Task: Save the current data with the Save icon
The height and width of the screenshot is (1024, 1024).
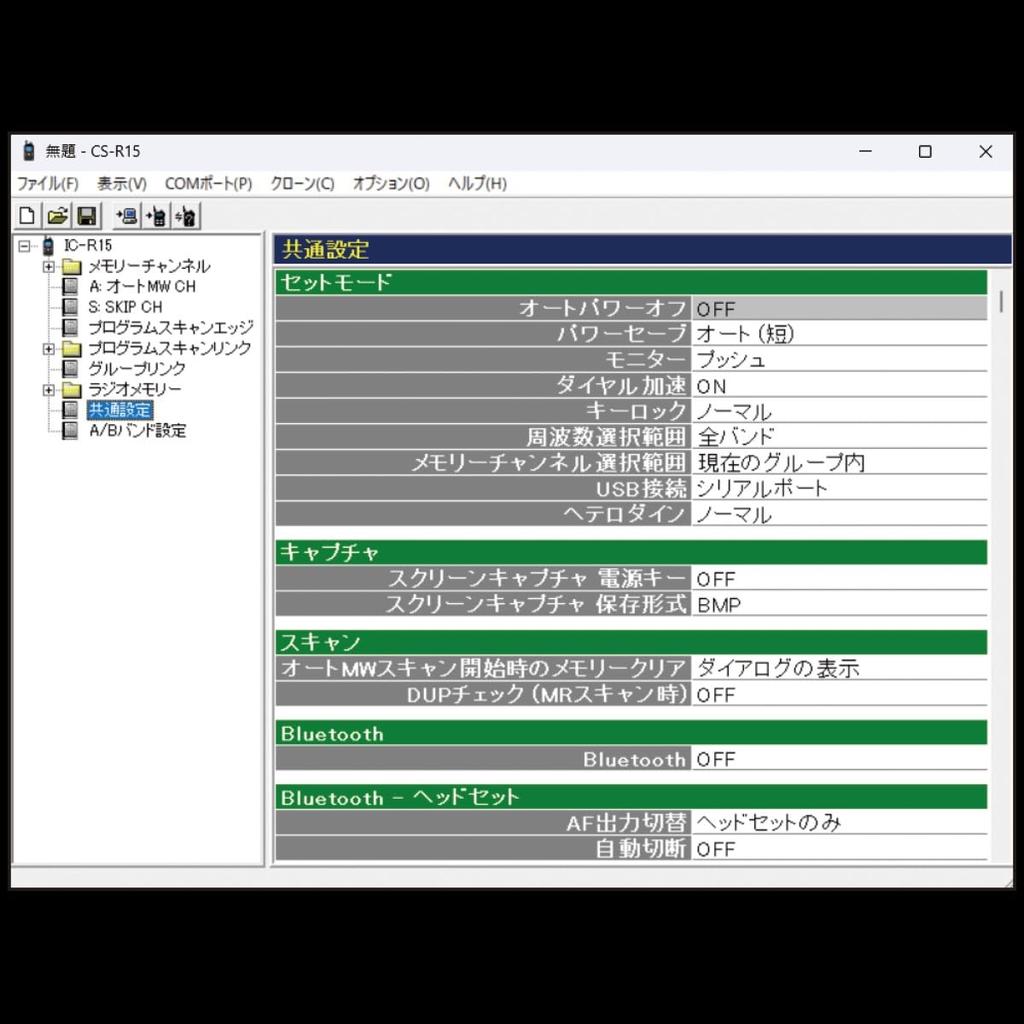Action: (87, 215)
